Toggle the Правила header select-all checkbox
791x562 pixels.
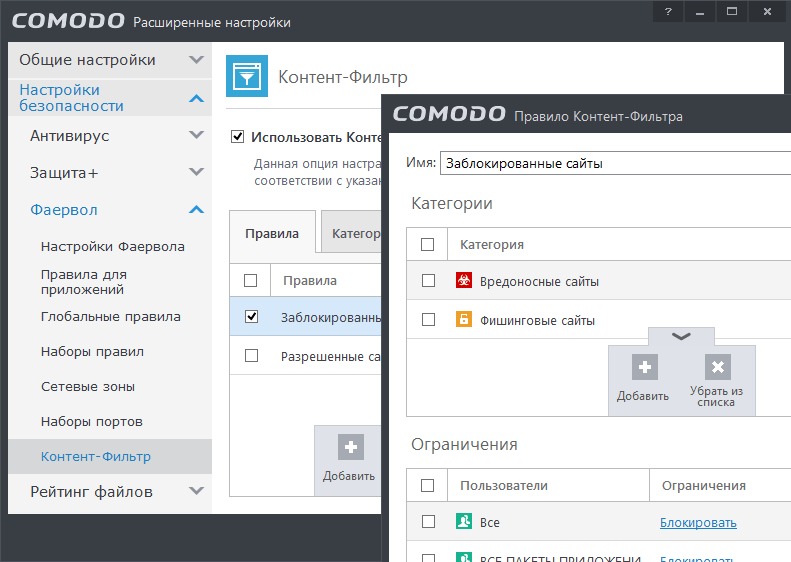[x=251, y=280]
